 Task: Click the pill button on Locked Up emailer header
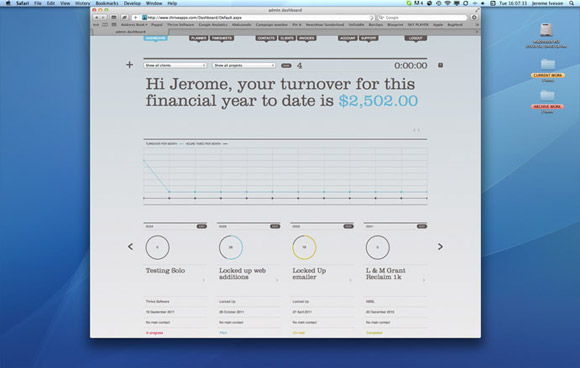pos(348,226)
